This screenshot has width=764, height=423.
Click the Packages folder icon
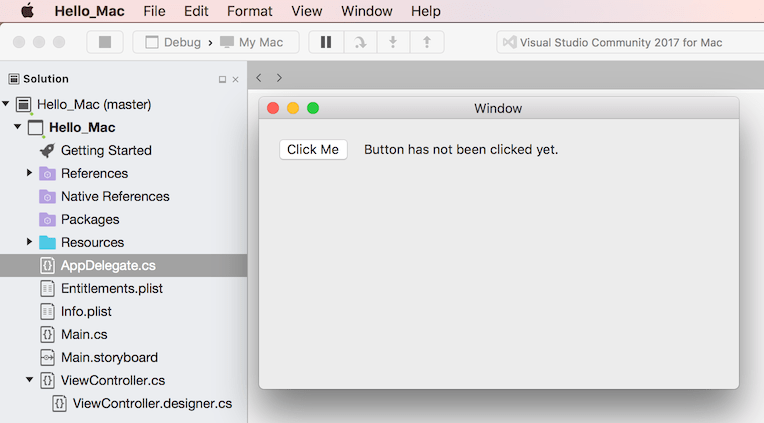(47, 219)
